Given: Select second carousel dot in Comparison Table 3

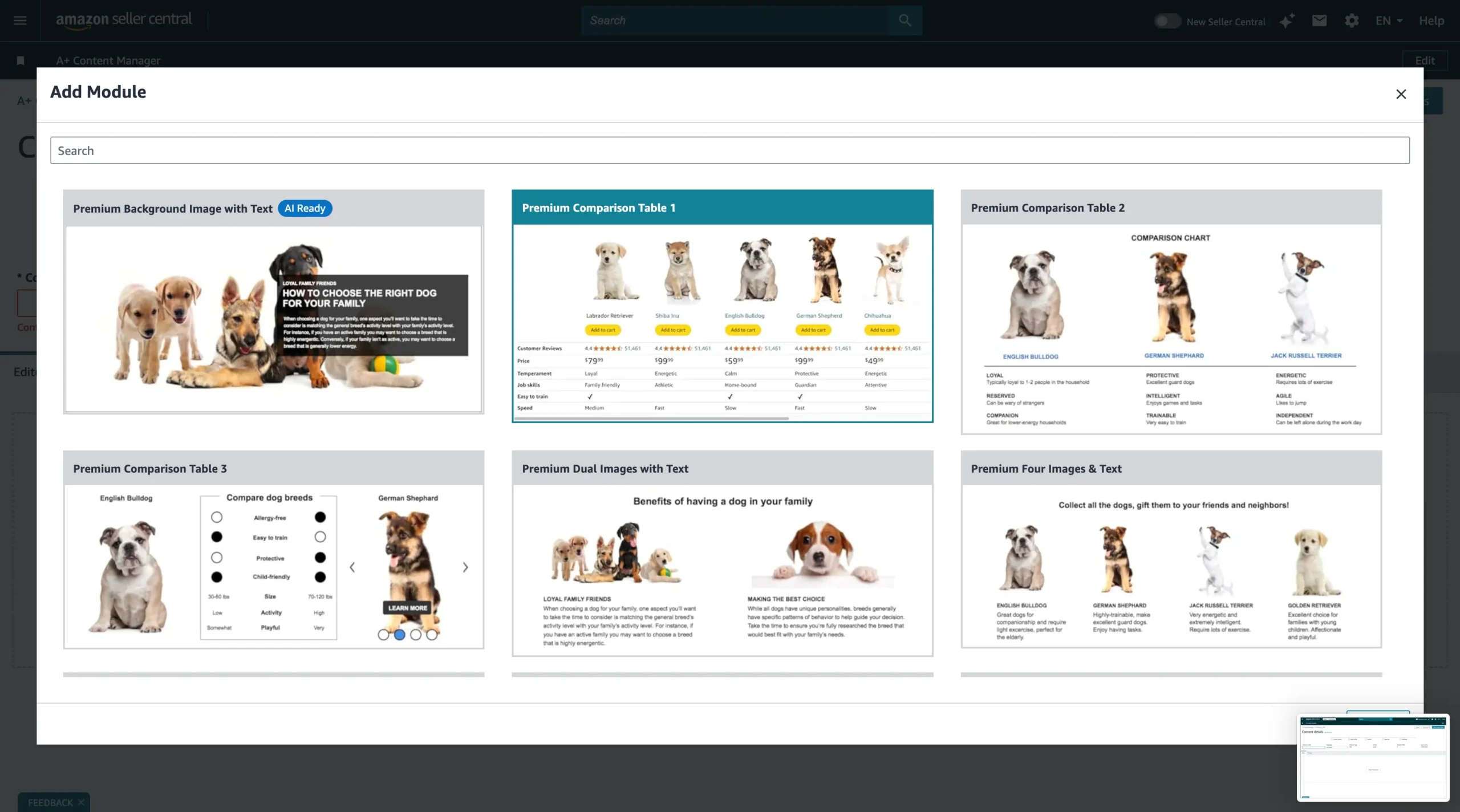Looking at the screenshot, I should coord(400,635).
